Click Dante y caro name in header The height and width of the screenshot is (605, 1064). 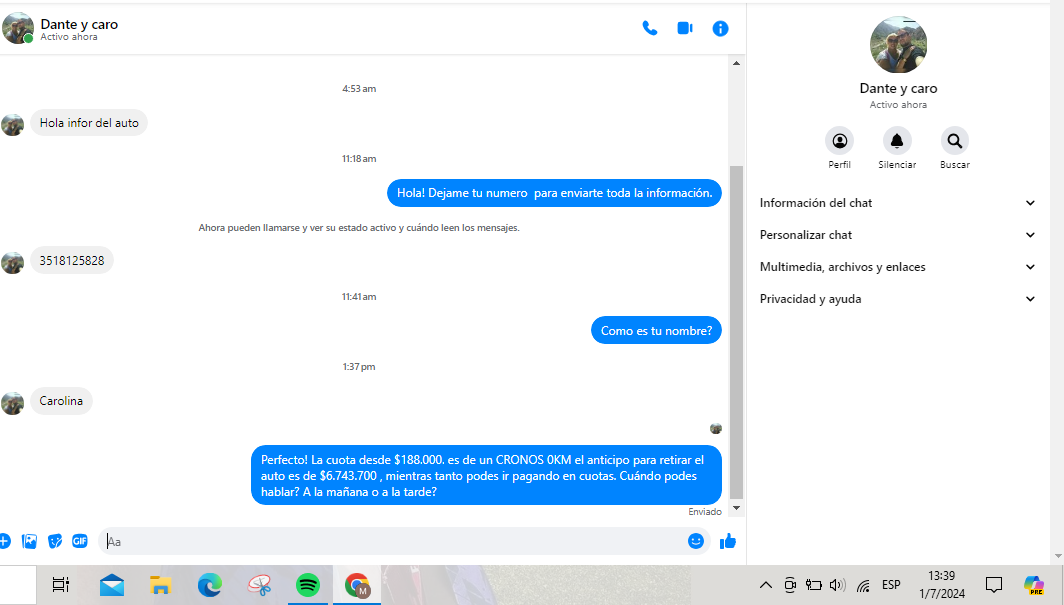[x=79, y=24]
